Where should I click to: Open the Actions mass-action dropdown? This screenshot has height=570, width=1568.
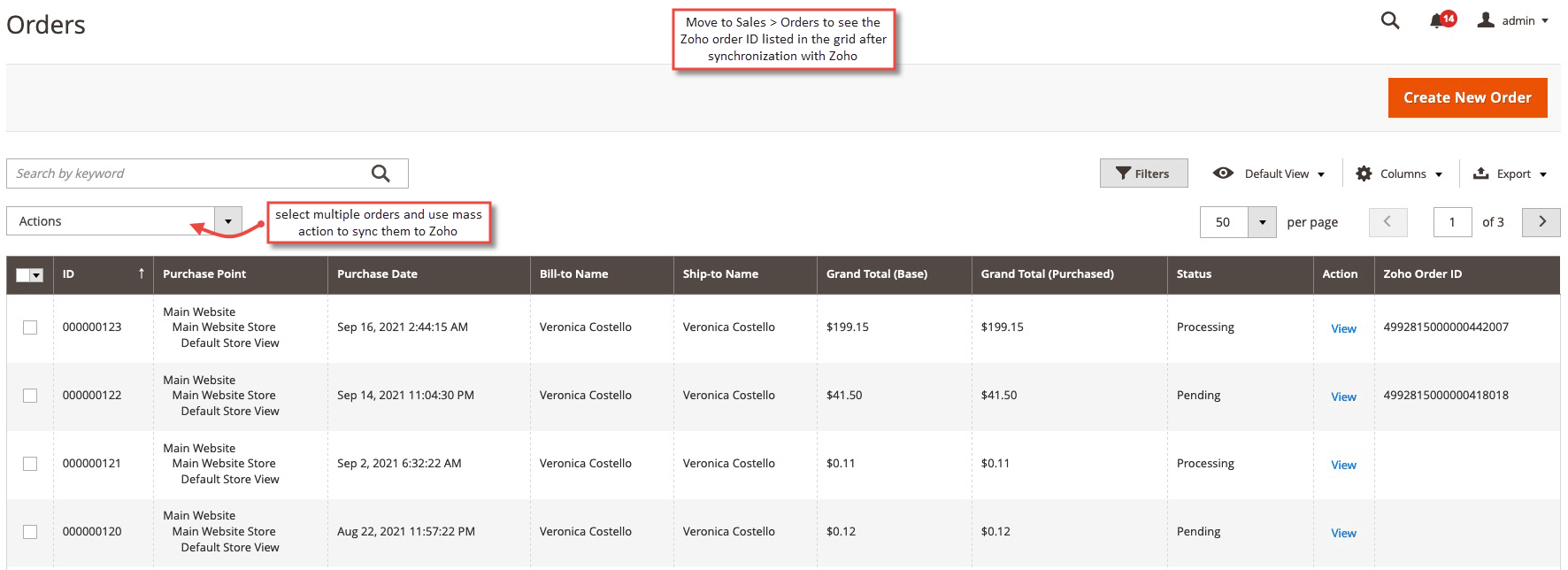click(125, 221)
